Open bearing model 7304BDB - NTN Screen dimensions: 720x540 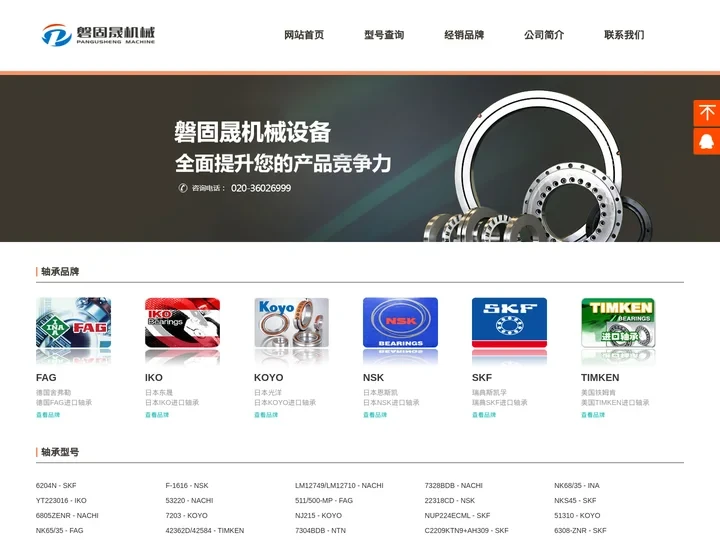320,530
